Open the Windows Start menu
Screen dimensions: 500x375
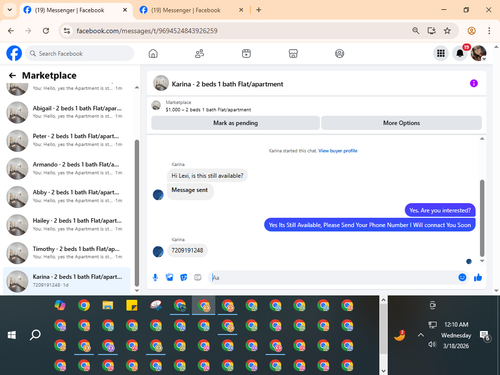tap(12, 335)
